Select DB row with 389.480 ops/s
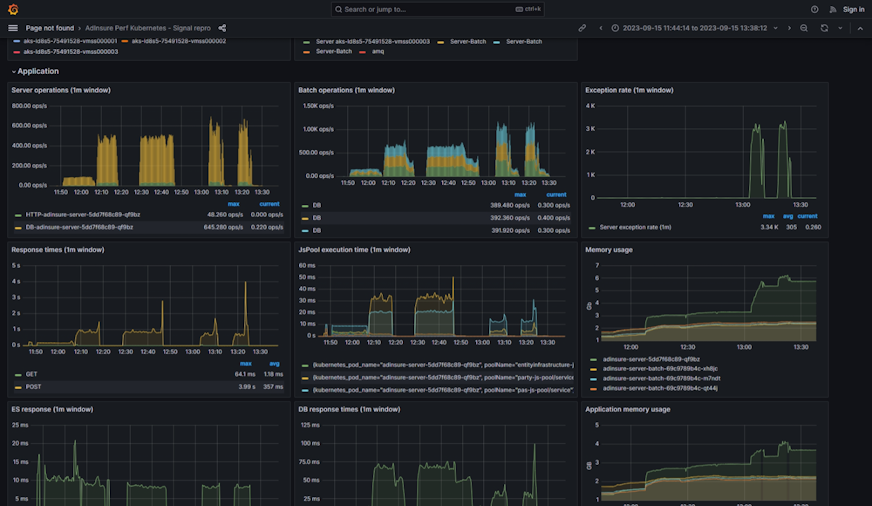 point(435,205)
